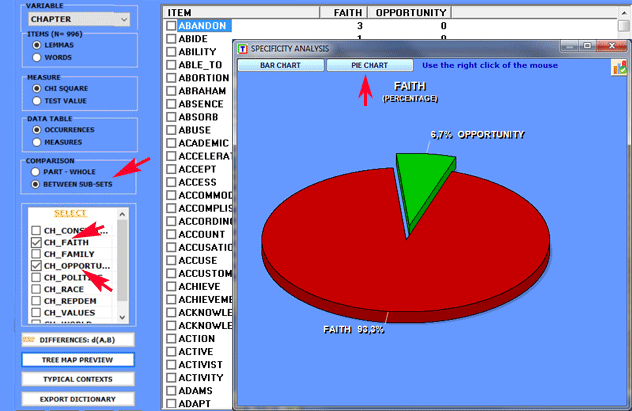Check the ABIDE item checkbox
Viewport: 632px width, 411px height.
click(x=171, y=39)
